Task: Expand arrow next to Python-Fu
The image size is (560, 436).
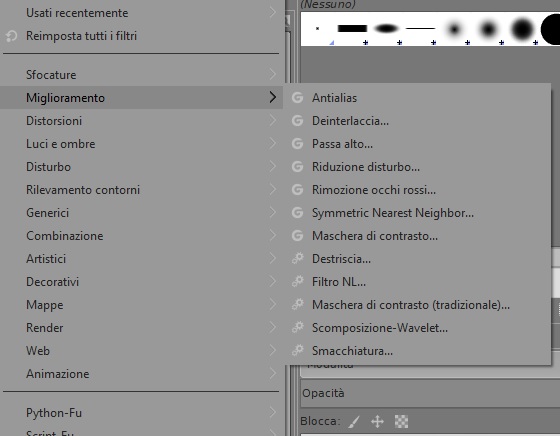Action: (x=272, y=412)
